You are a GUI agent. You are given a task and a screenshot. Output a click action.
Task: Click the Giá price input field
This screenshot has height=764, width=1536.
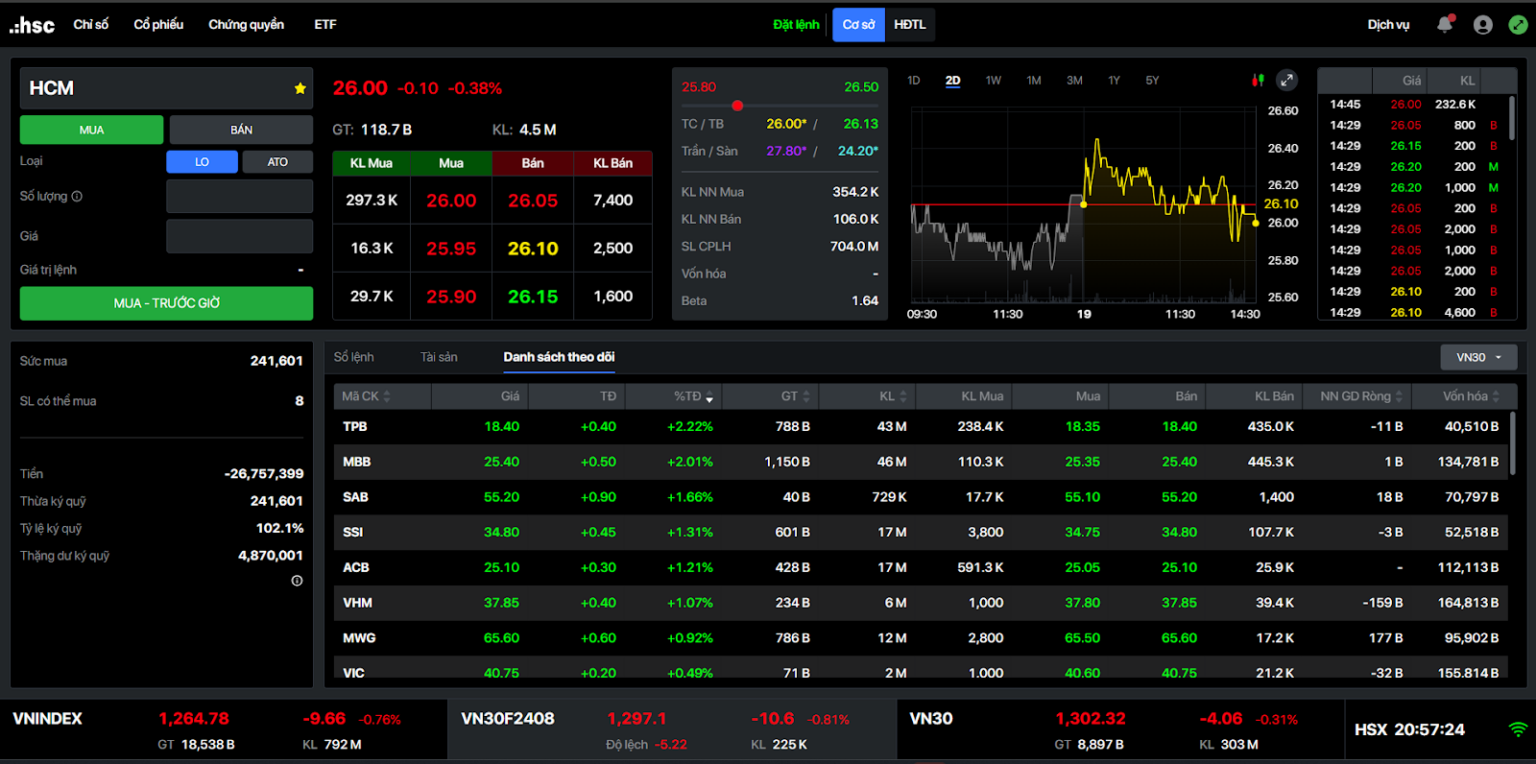(239, 237)
